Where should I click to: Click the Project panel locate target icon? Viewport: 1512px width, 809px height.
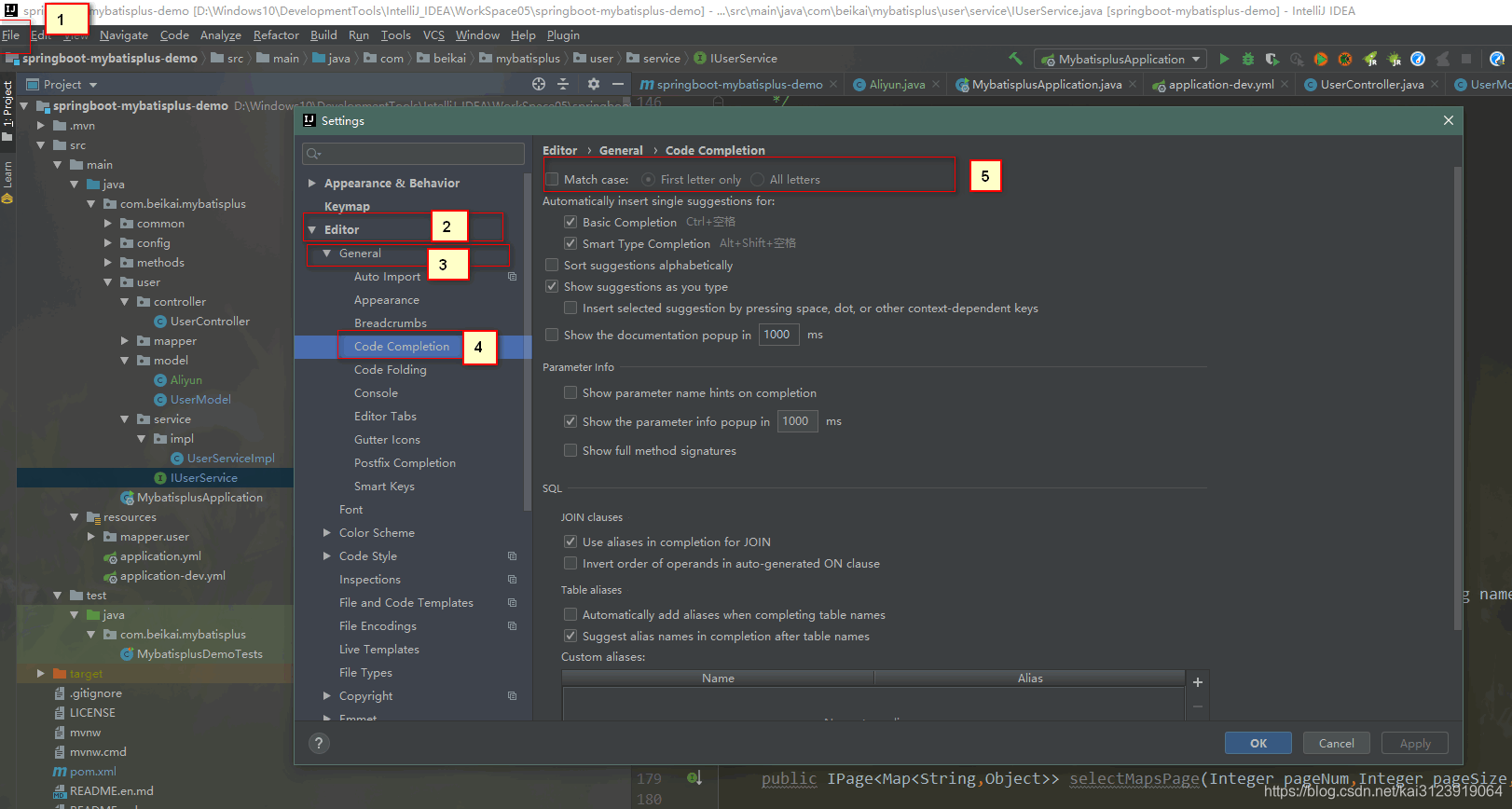539,84
